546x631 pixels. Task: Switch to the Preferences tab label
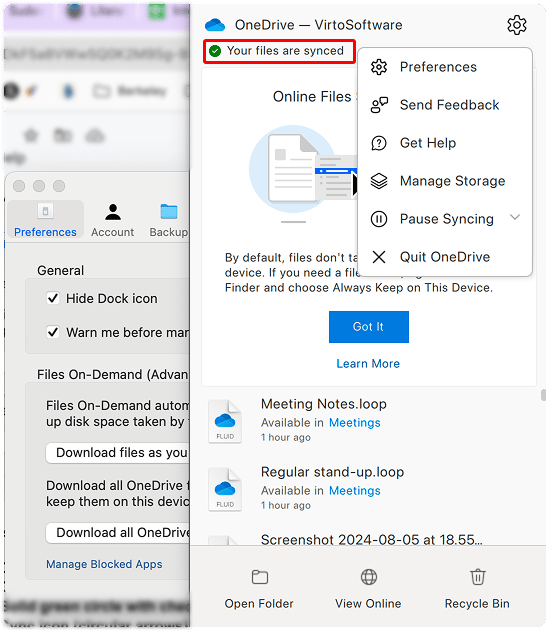click(x=45, y=232)
